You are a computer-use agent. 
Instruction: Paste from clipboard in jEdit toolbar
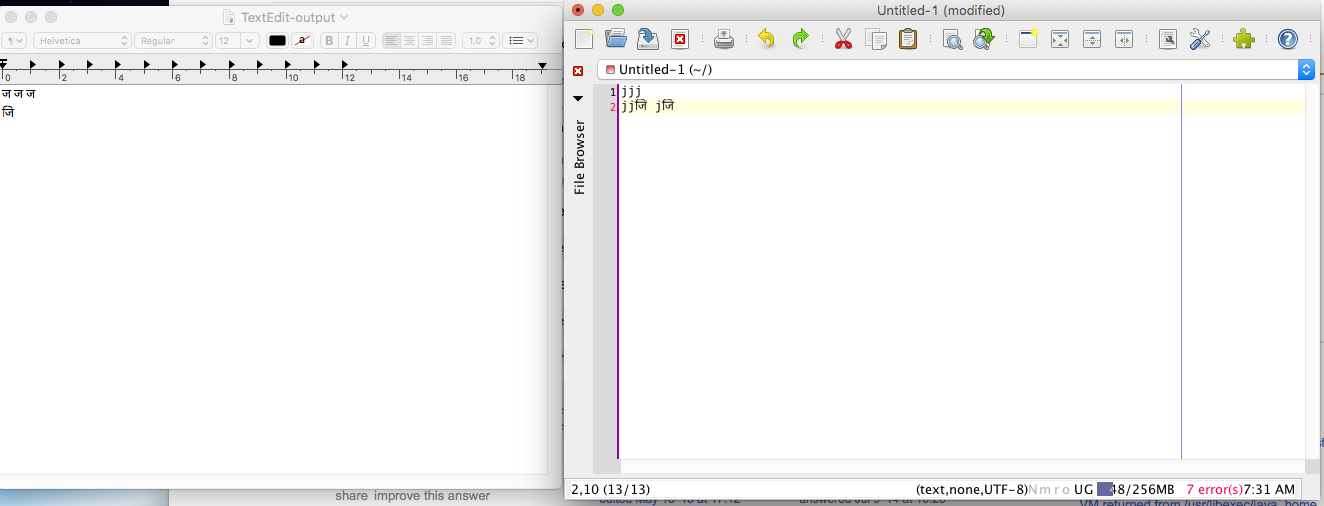(908, 39)
